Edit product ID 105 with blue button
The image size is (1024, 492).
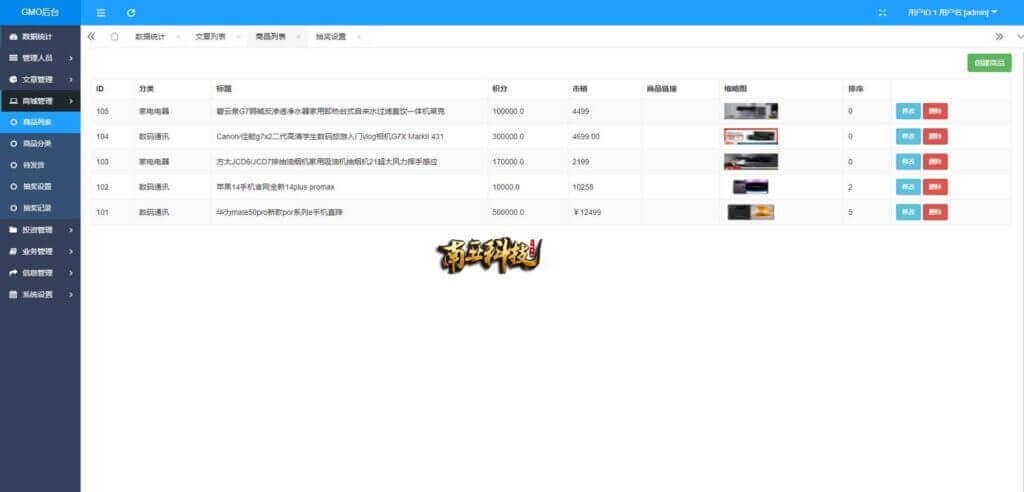click(x=907, y=111)
